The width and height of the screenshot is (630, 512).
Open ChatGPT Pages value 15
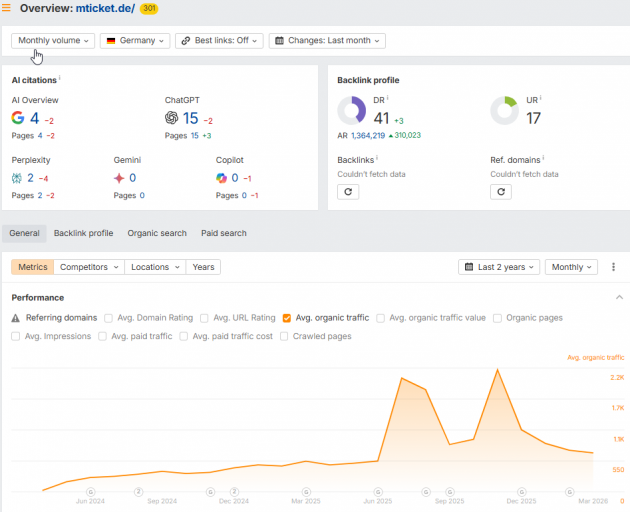(x=195, y=135)
